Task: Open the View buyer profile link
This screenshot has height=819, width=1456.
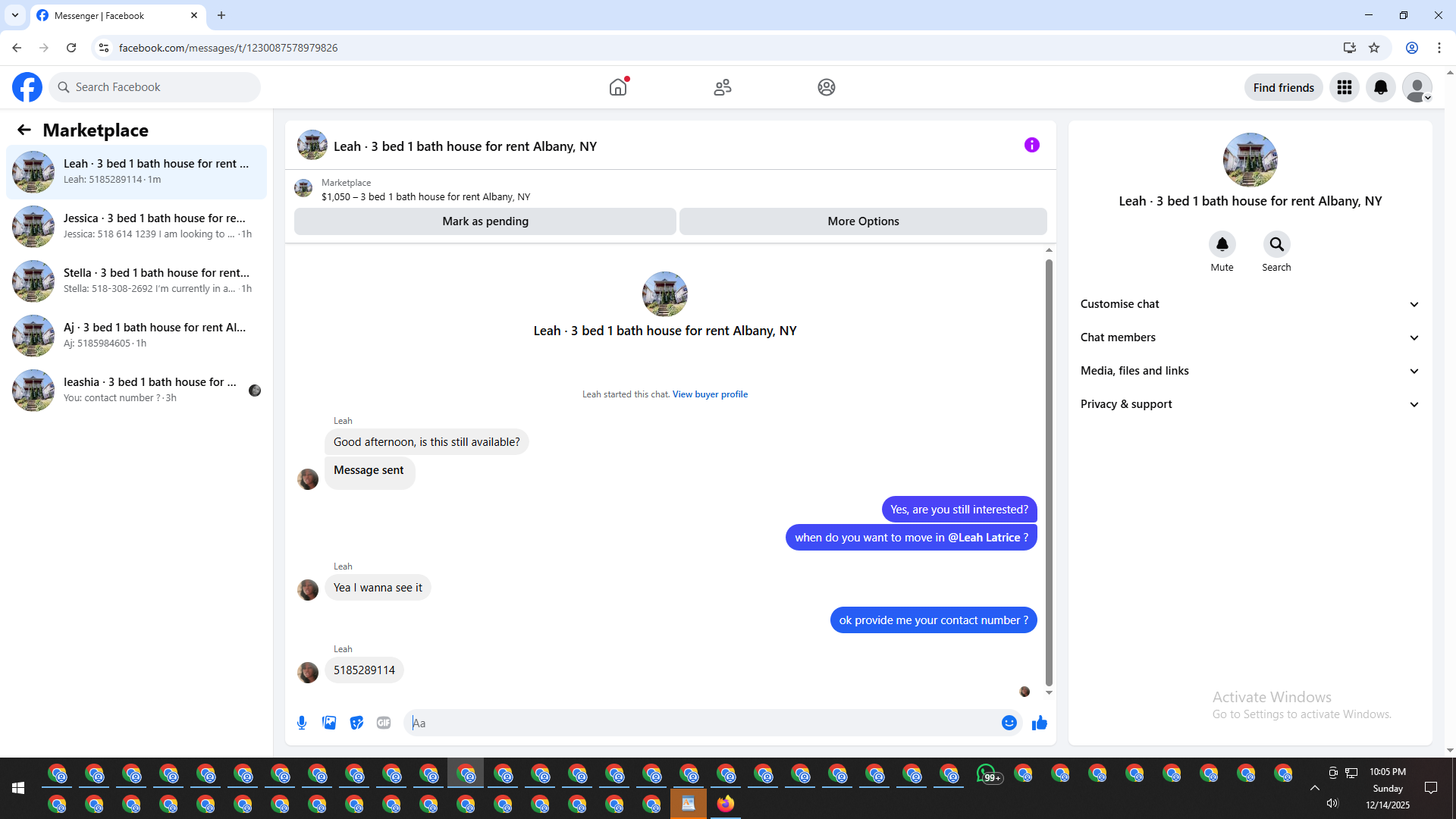Action: [710, 394]
